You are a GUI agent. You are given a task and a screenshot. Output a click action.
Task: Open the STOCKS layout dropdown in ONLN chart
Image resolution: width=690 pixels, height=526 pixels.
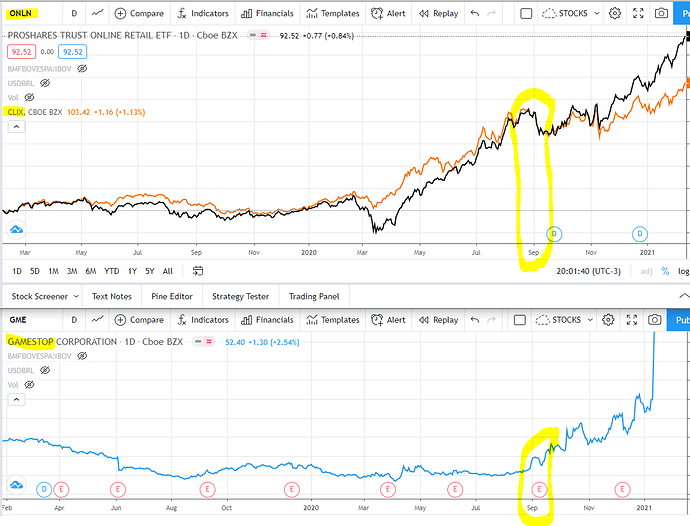[570, 13]
